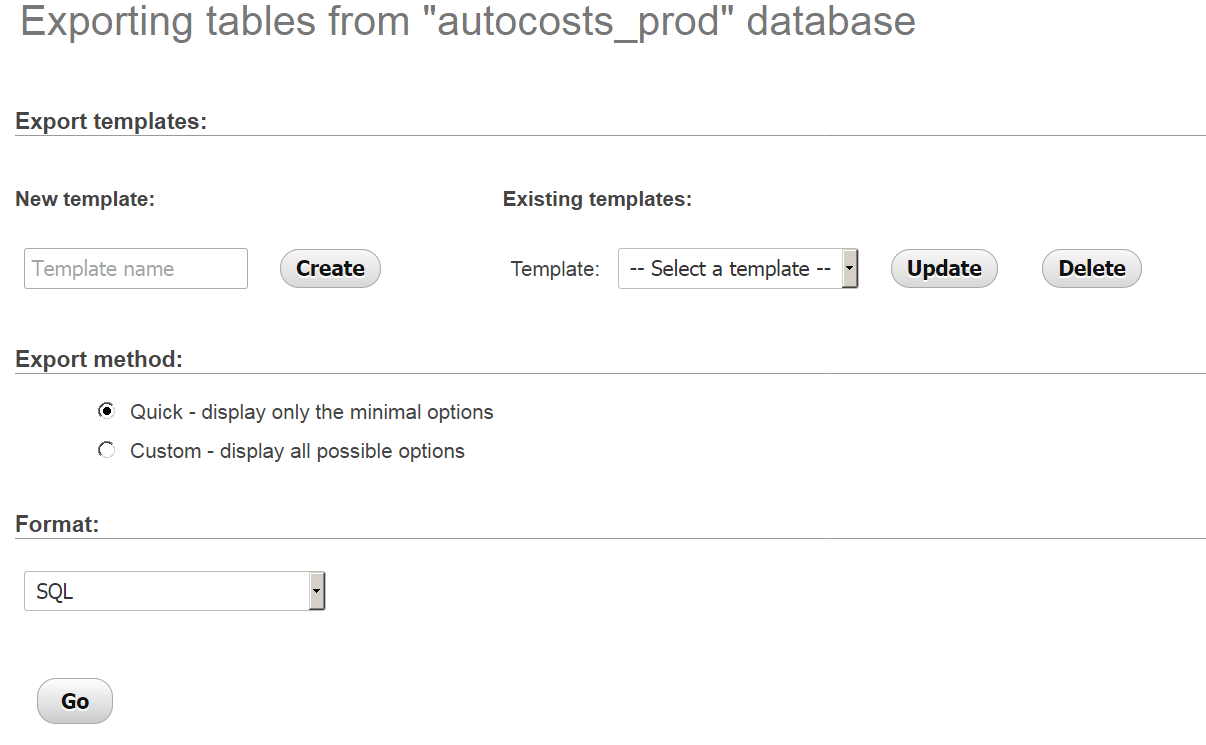This screenshot has width=1206, height=745.
Task: Enable display of all possible options
Action: (x=107, y=450)
